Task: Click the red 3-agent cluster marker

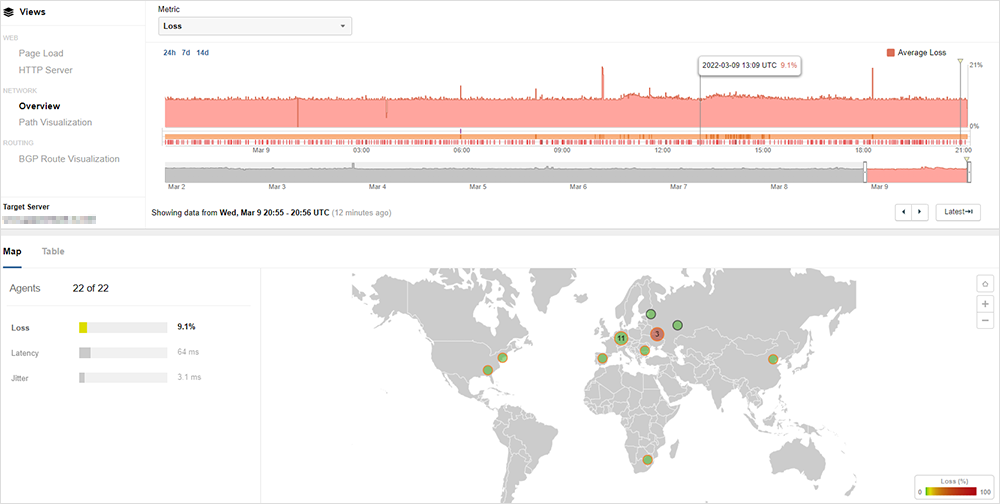Action: (657, 334)
